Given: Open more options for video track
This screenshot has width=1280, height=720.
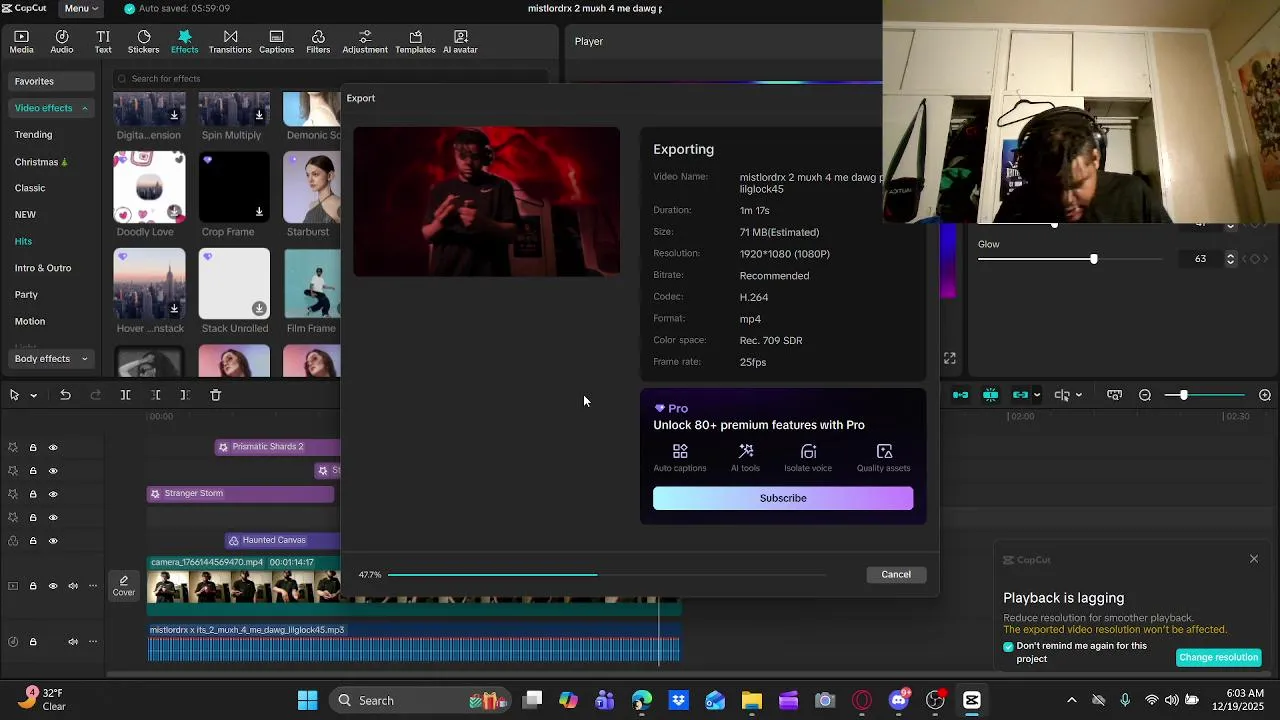Looking at the screenshot, I should point(93,586).
